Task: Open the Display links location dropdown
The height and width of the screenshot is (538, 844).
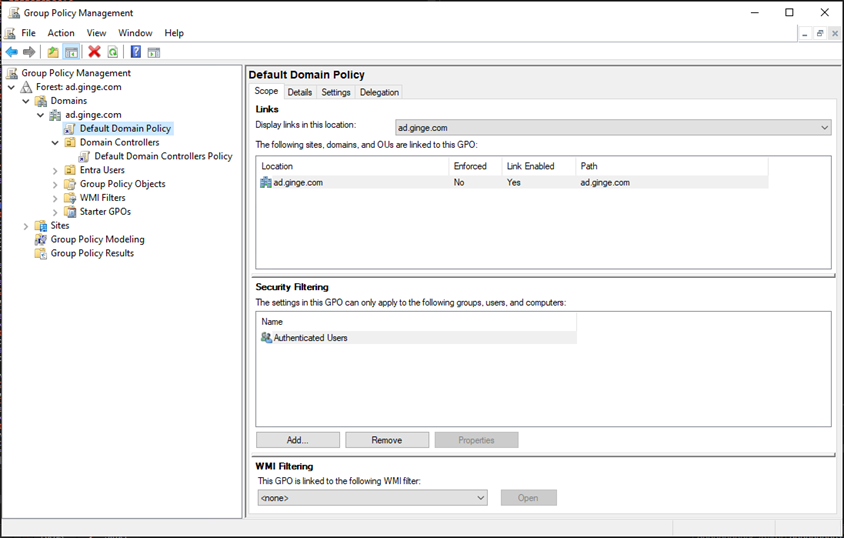Action: click(613, 128)
